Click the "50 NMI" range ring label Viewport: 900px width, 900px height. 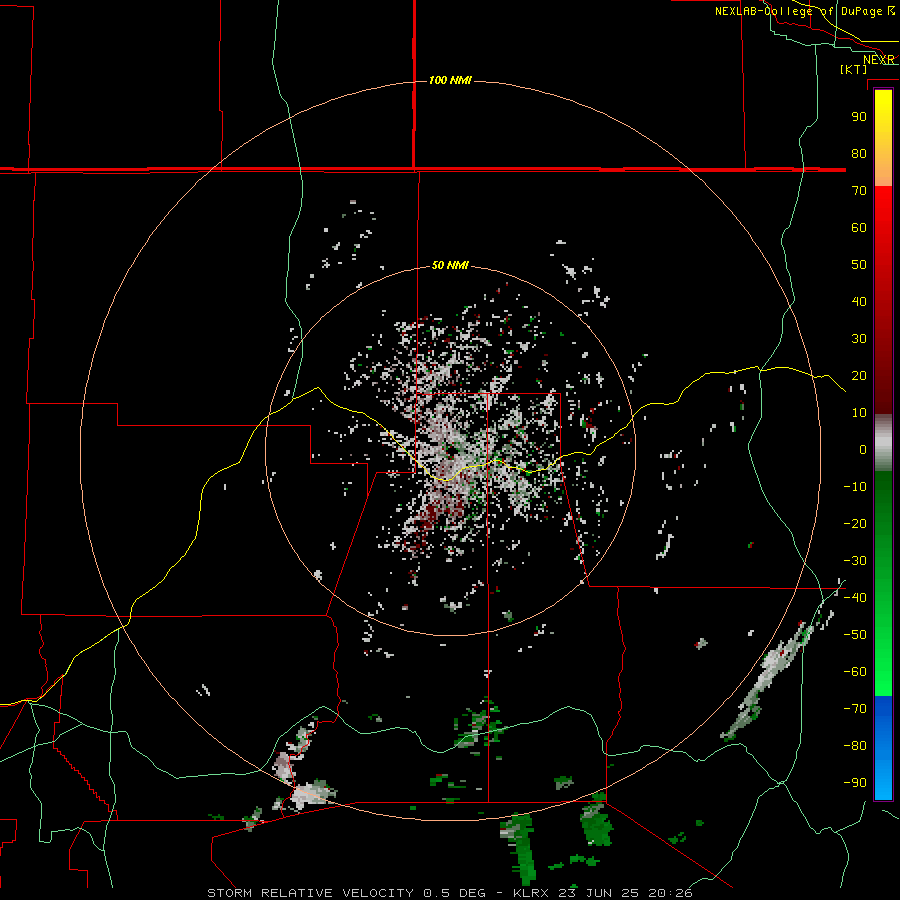[x=450, y=265]
